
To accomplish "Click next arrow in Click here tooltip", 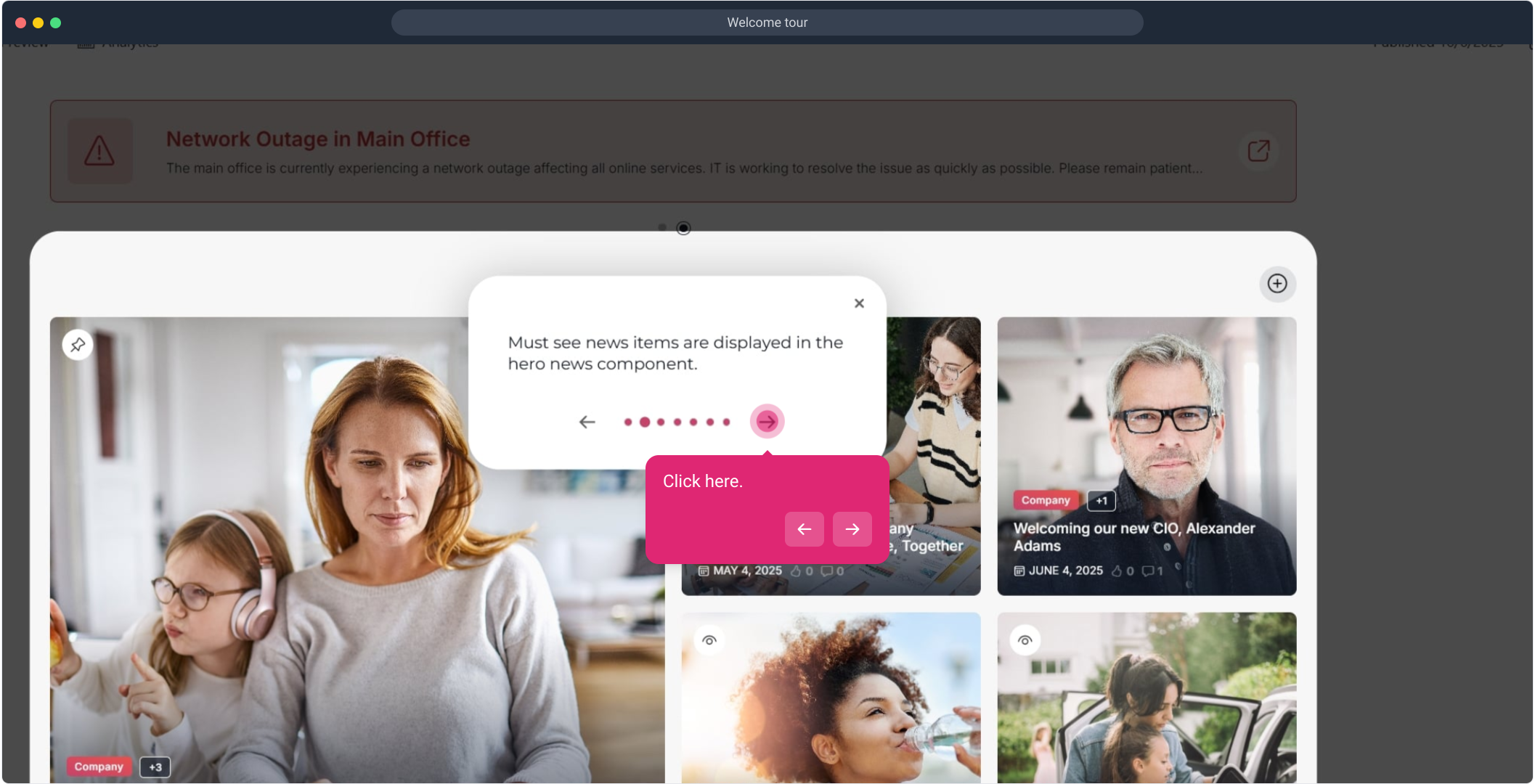I will pyautogui.click(x=852, y=529).
